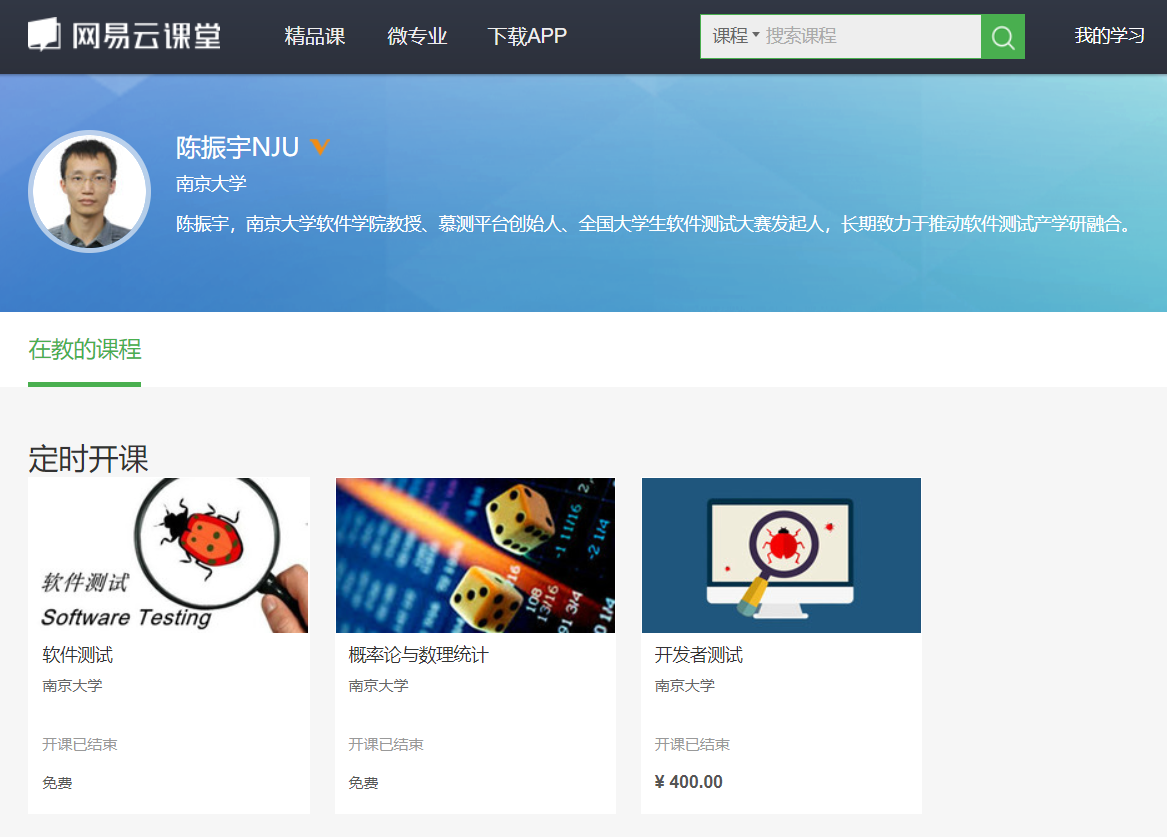Click the orange V verified badge
This screenshot has height=837, width=1167.
[x=320, y=147]
